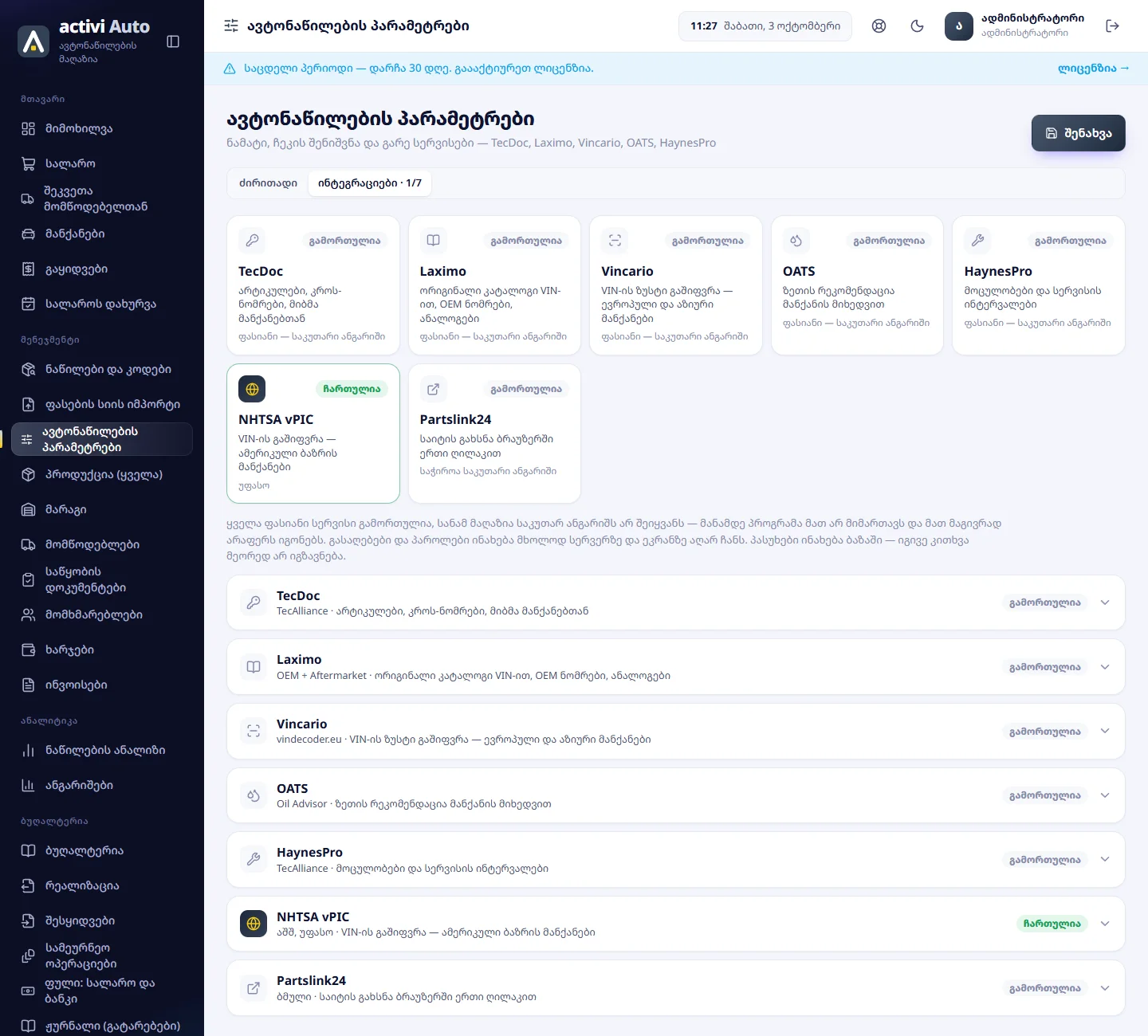Expand the Laximo settings row chevron

click(1105, 667)
